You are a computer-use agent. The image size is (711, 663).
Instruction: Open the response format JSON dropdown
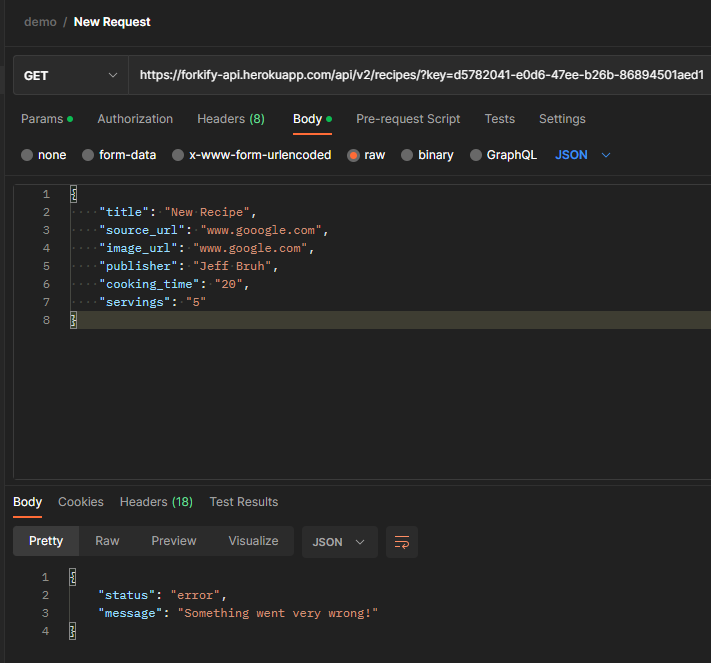pos(339,542)
